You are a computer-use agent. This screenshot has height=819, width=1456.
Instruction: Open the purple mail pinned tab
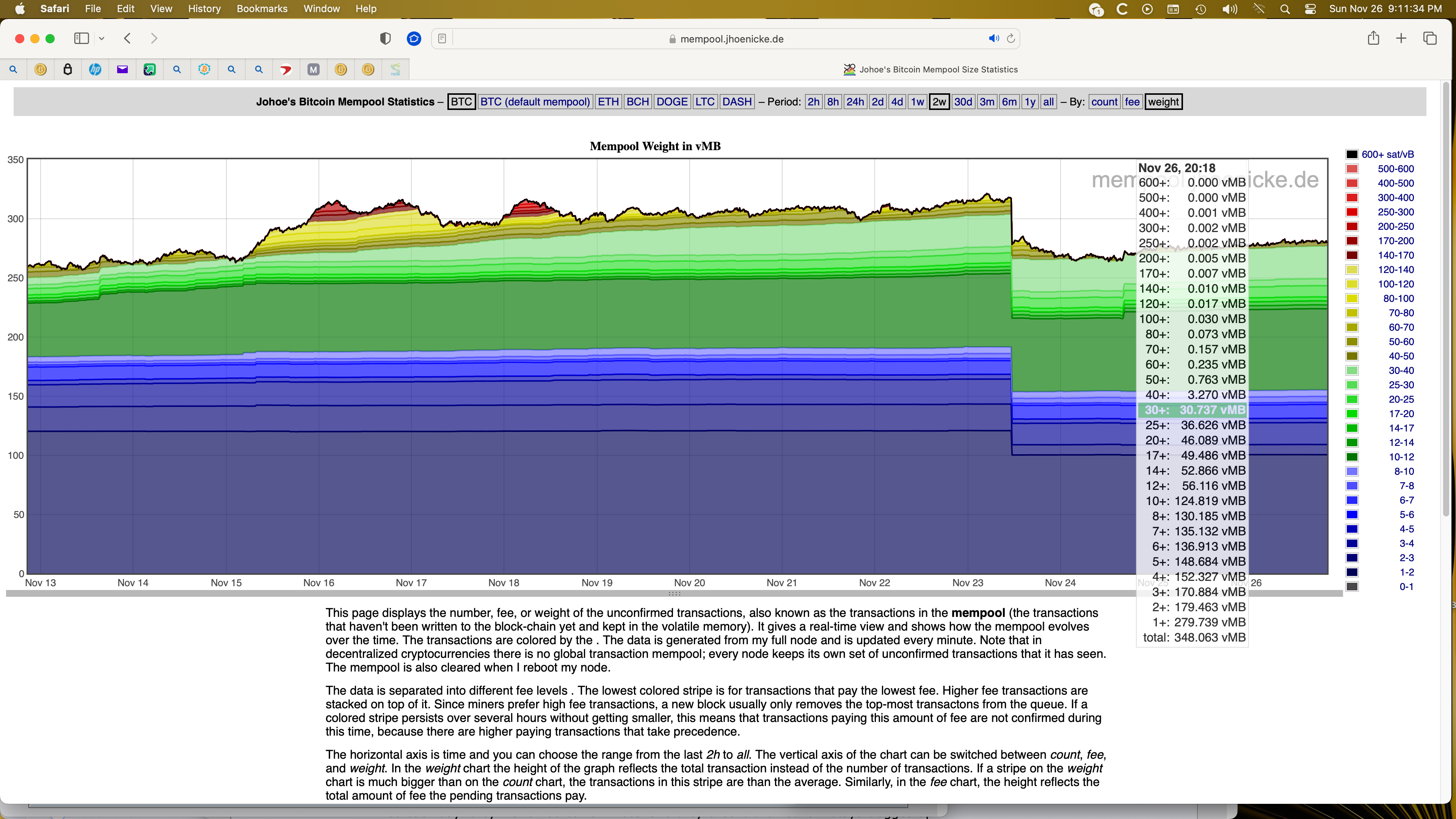[x=122, y=69]
